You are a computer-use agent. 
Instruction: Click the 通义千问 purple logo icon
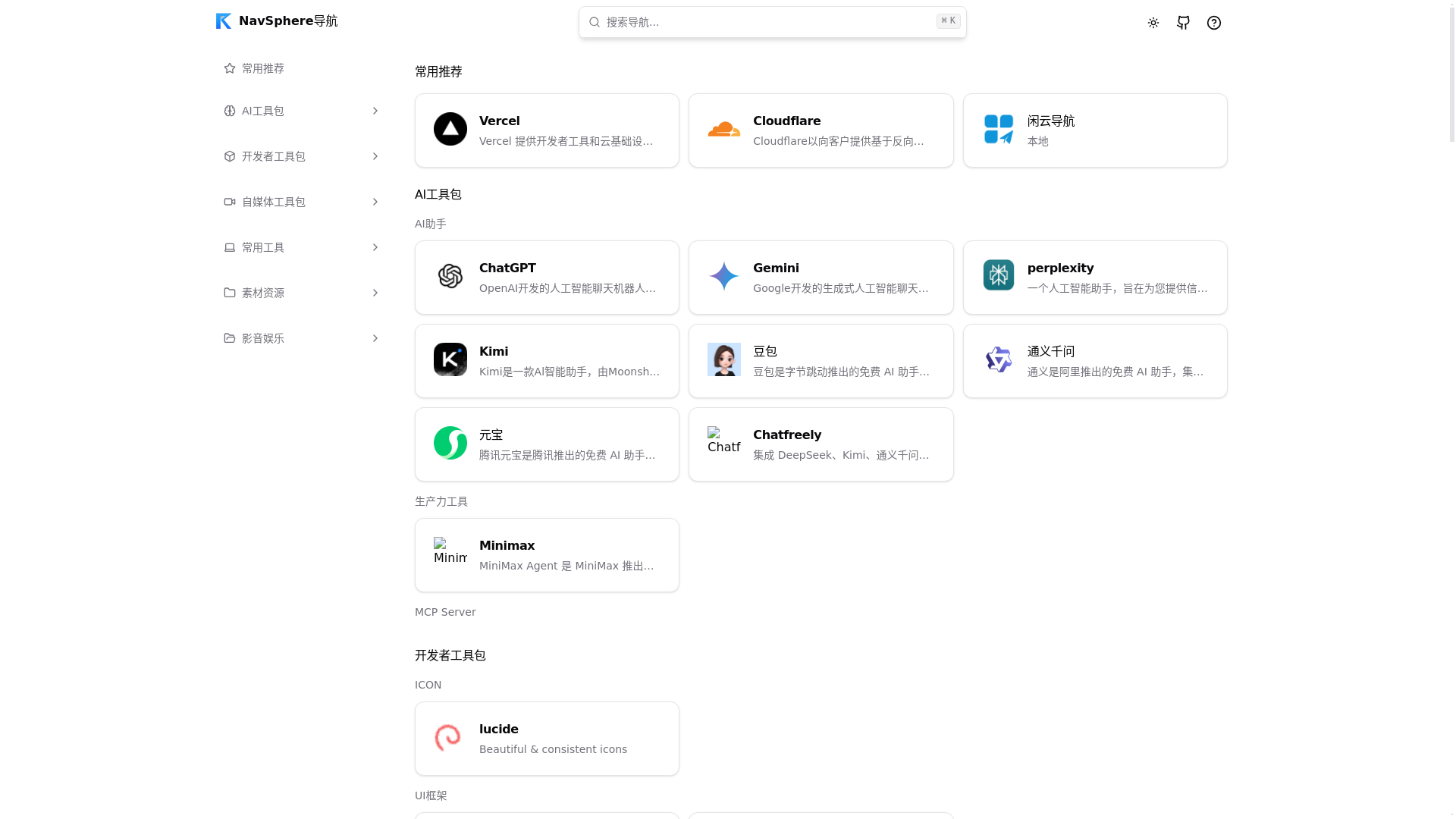pyautogui.click(x=999, y=359)
